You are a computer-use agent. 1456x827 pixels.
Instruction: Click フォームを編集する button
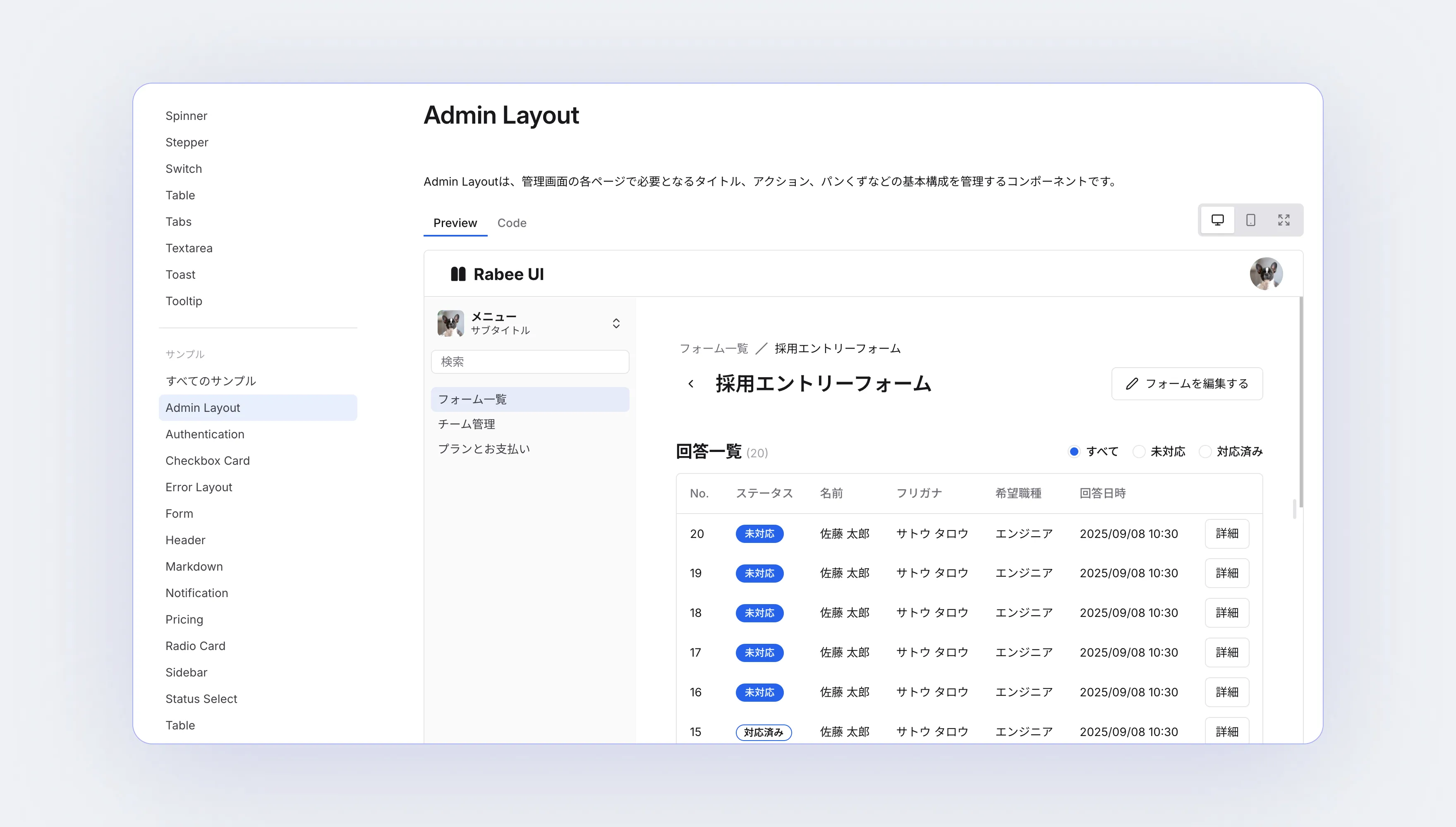[x=1187, y=384]
